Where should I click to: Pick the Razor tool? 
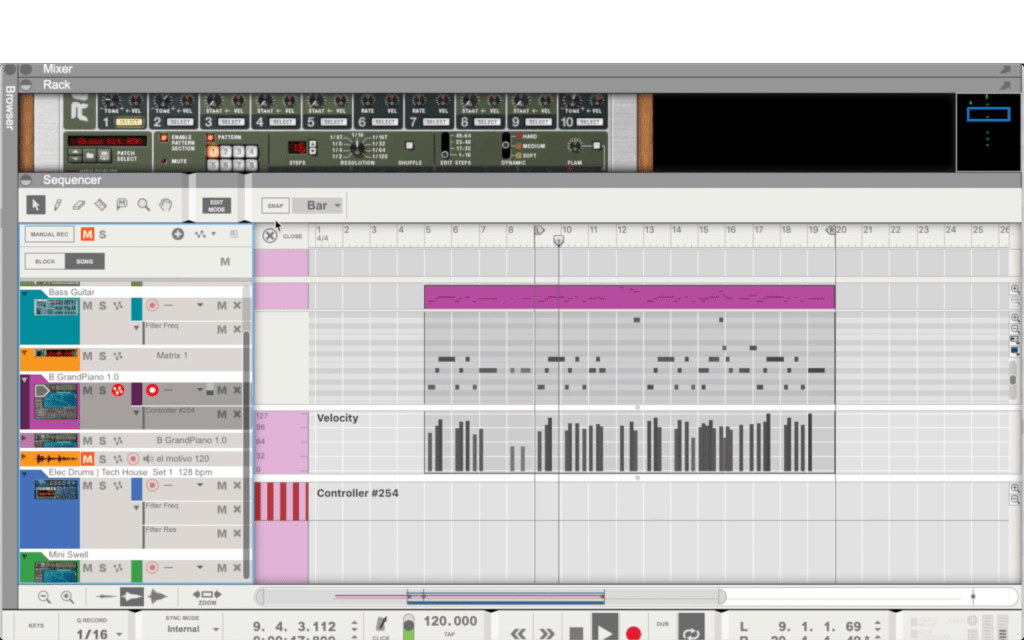[100, 205]
